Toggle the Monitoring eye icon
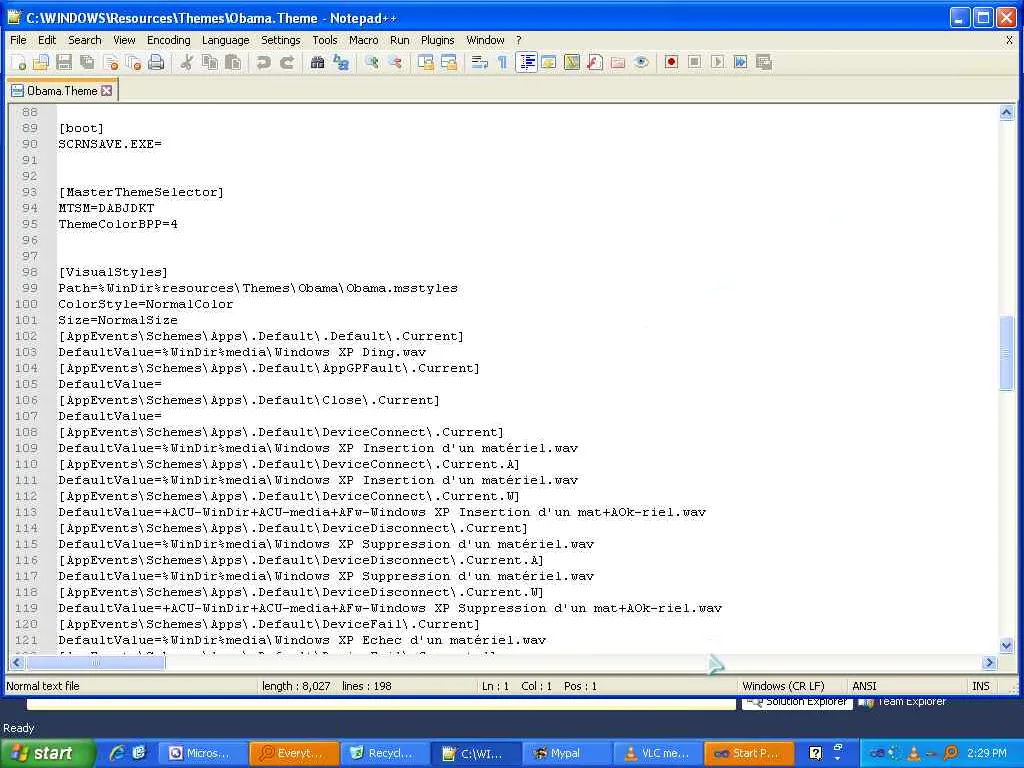The height and width of the screenshot is (768, 1024). click(x=641, y=62)
